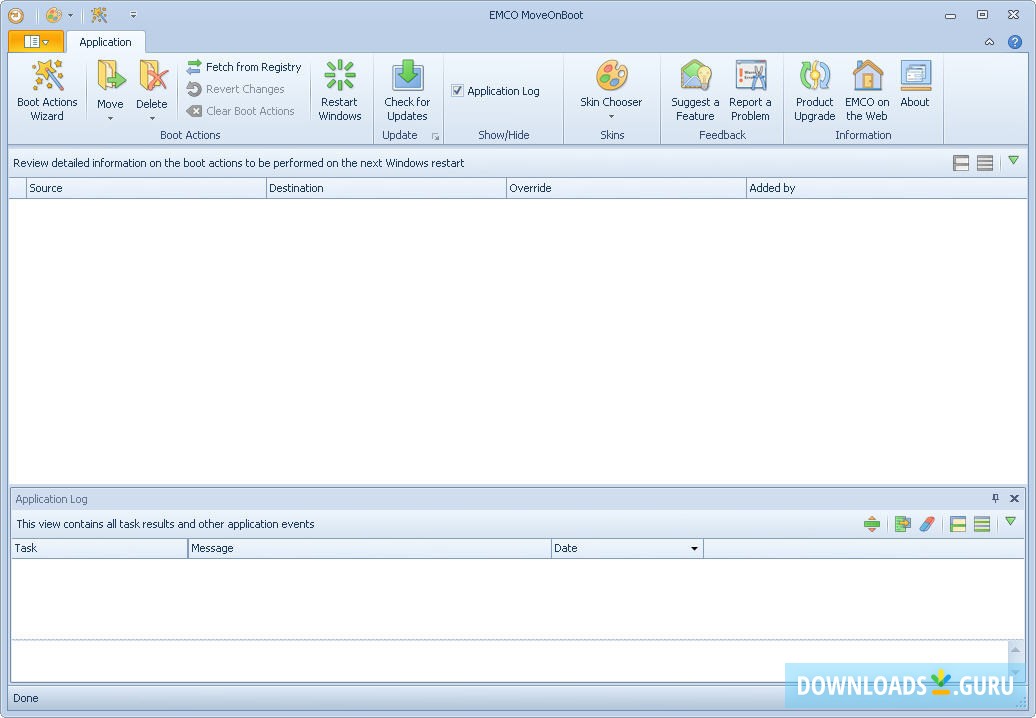Fetch boot actions from Registry
Viewport: 1036px width, 718px height.
tap(244, 67)
